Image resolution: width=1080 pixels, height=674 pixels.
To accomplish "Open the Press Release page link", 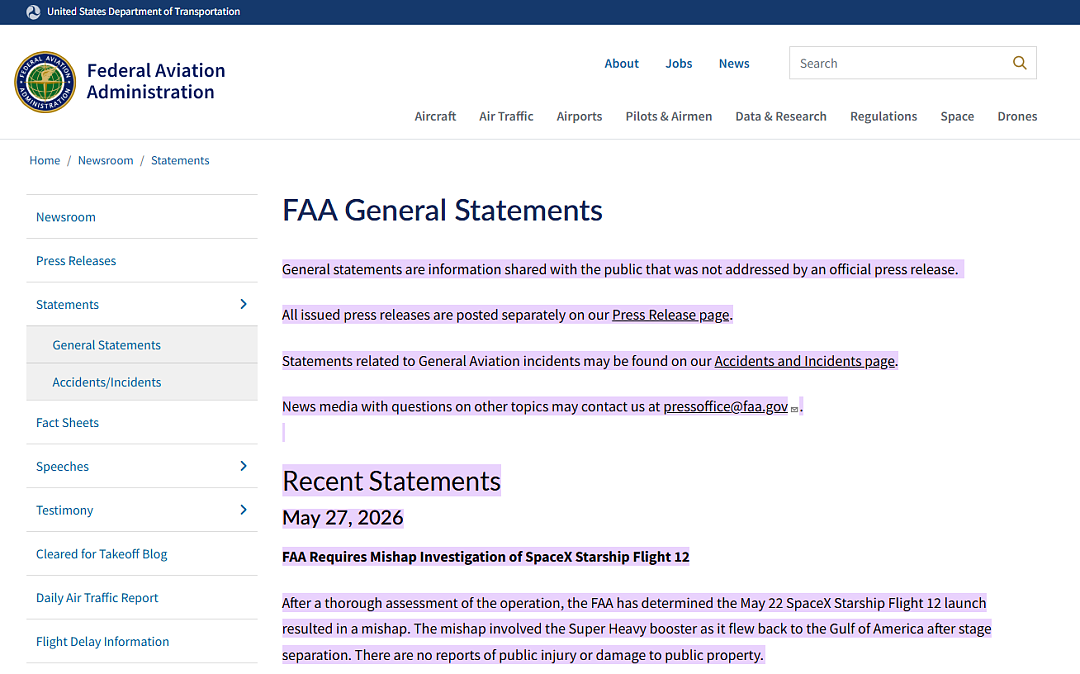I will tap(670, 315).
